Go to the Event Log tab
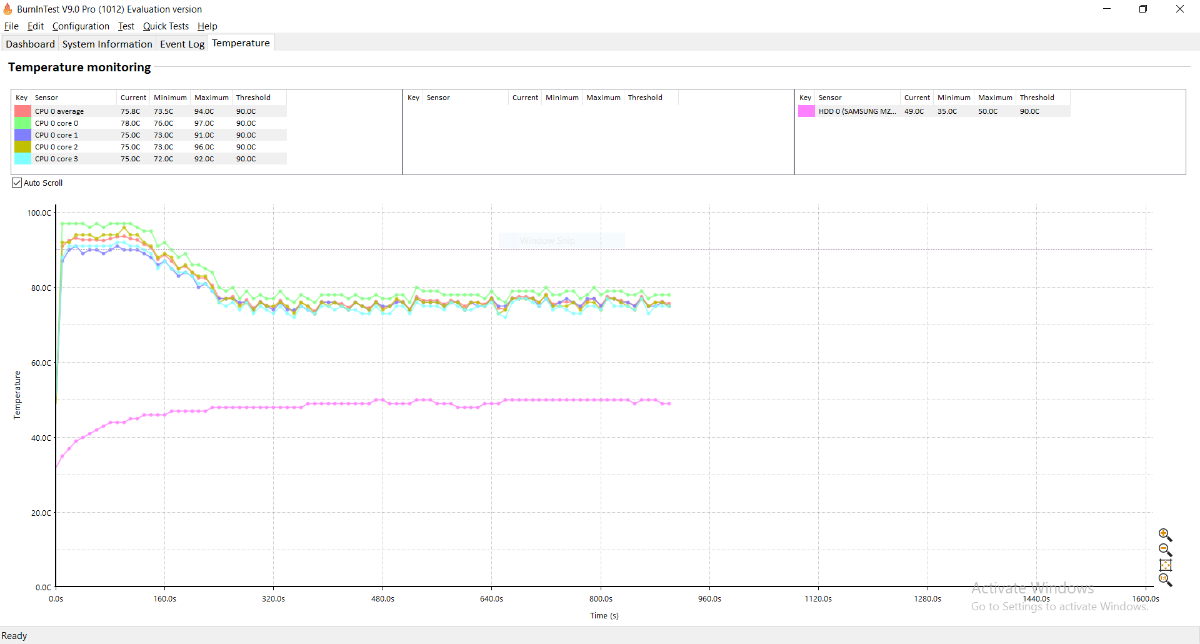Screen dimensions: 1200x644 182,44
